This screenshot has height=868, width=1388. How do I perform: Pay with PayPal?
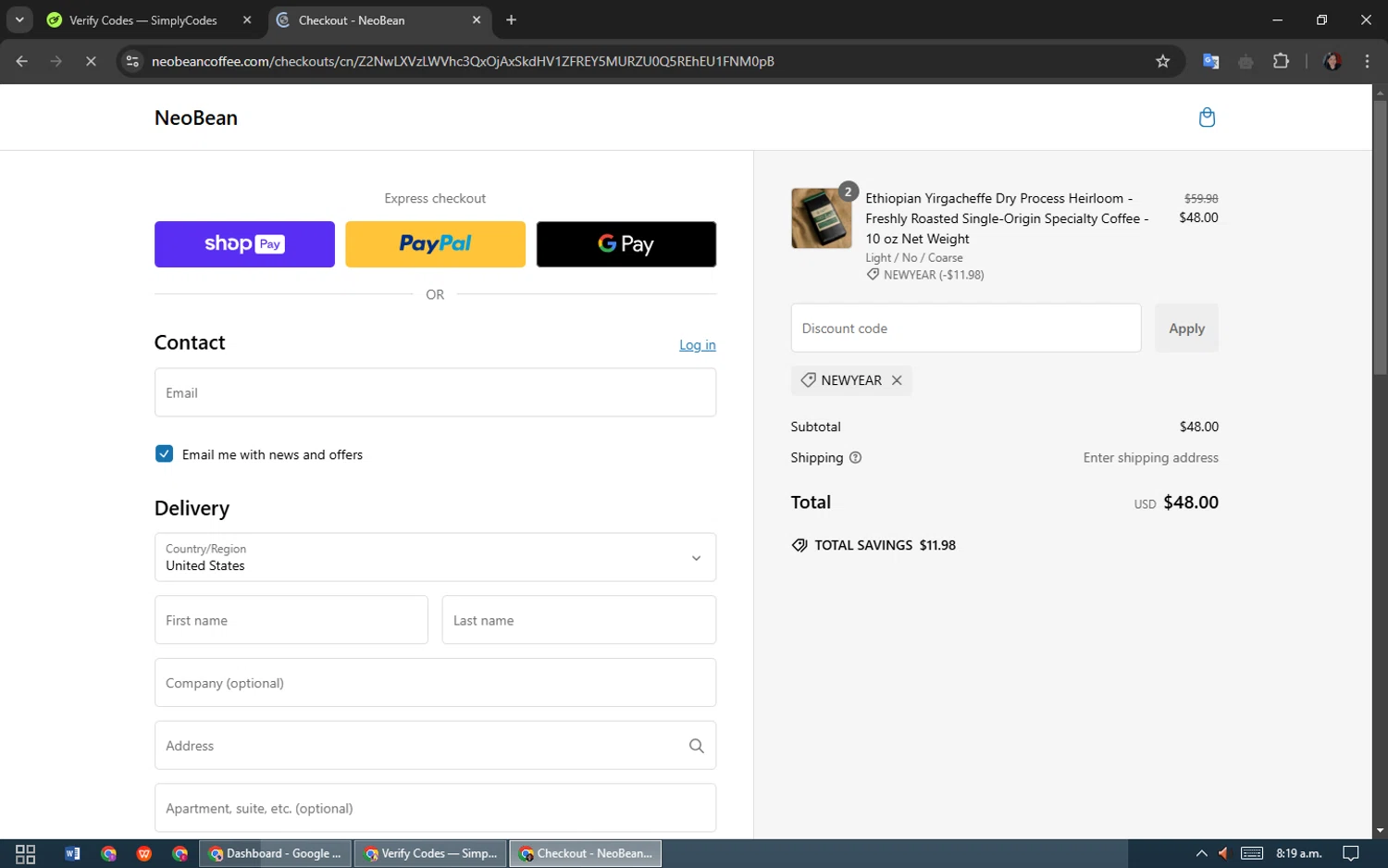[x=435, y=244]
